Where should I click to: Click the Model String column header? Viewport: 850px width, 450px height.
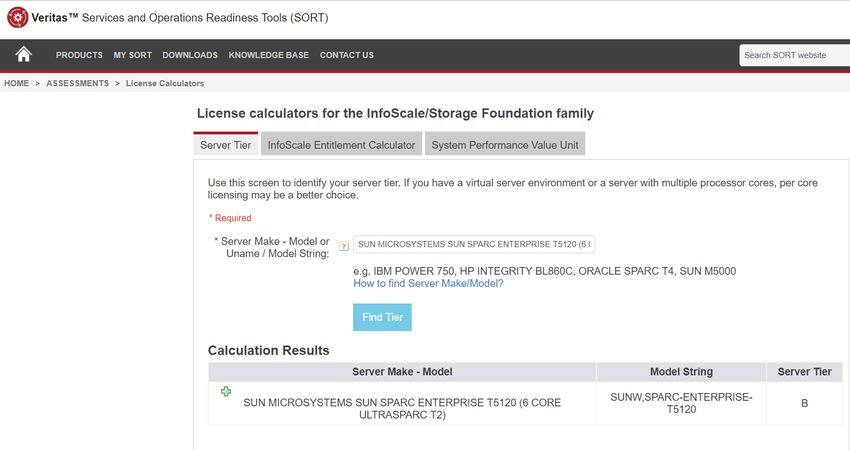[x=681, y=372]
